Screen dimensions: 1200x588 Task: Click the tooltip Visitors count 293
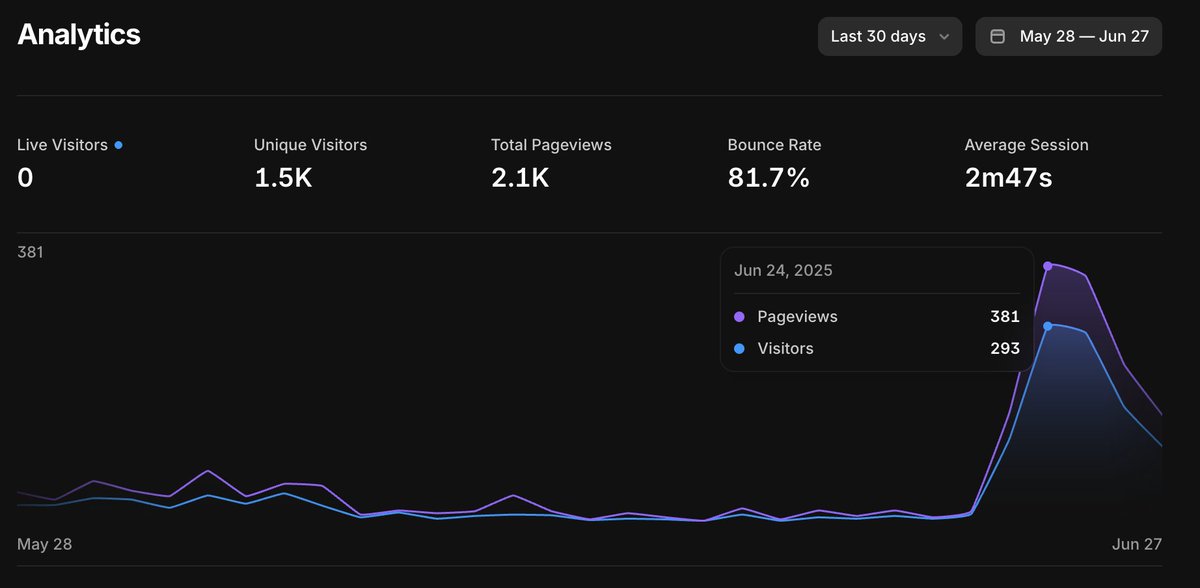click(x=1005, y=348)
